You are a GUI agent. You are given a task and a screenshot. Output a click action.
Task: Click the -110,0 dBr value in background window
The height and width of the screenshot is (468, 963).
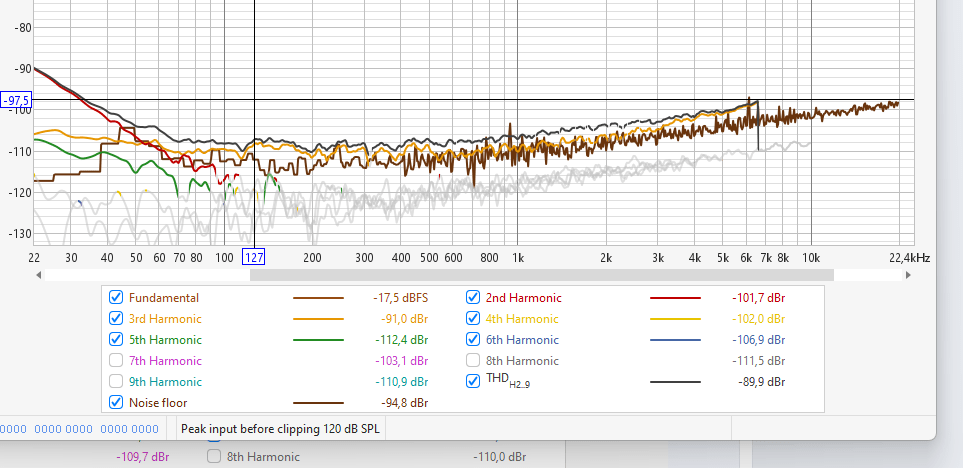(x=499, y=457)
